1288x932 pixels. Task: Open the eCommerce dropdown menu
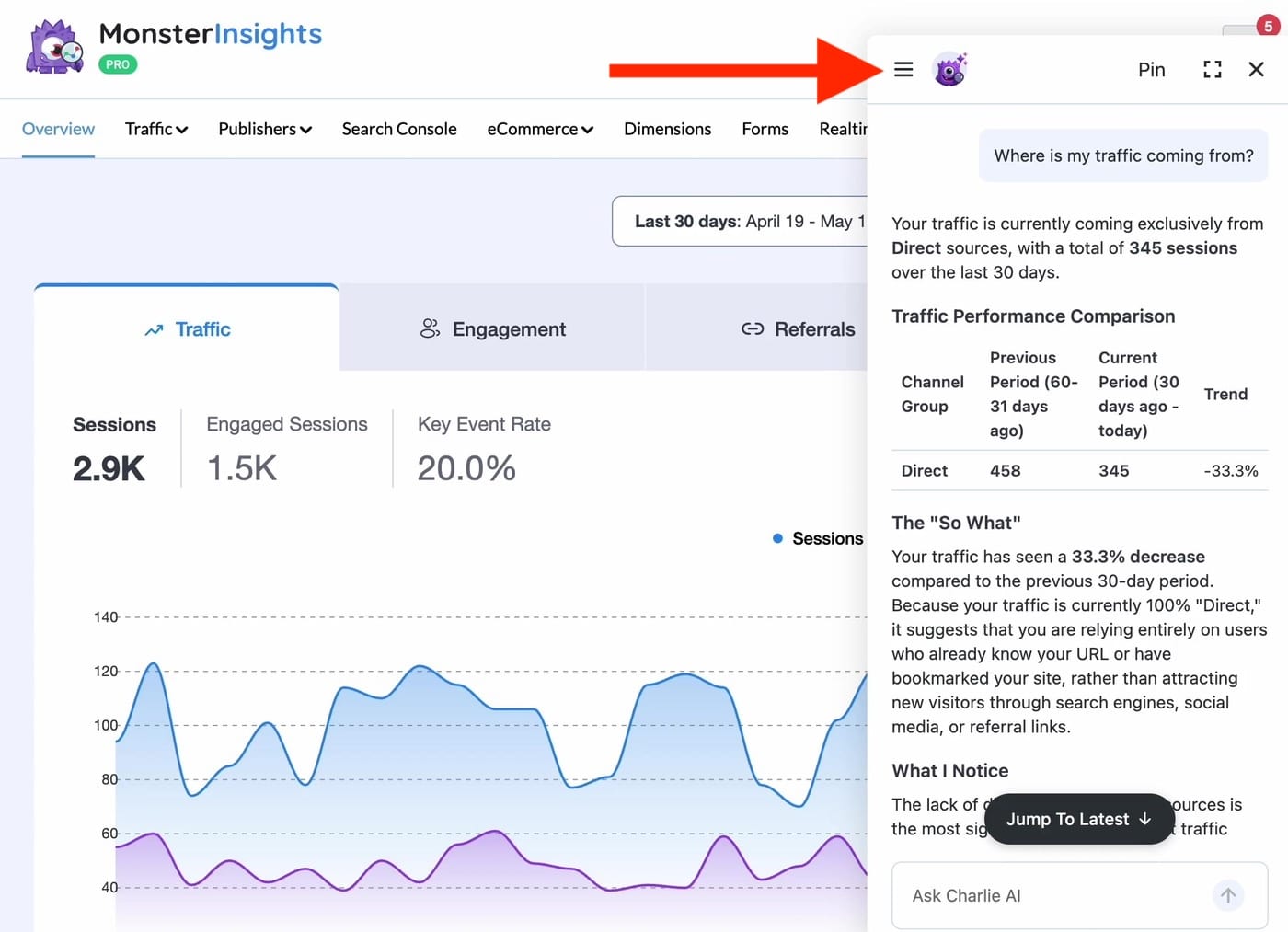(x=540, y=129)
